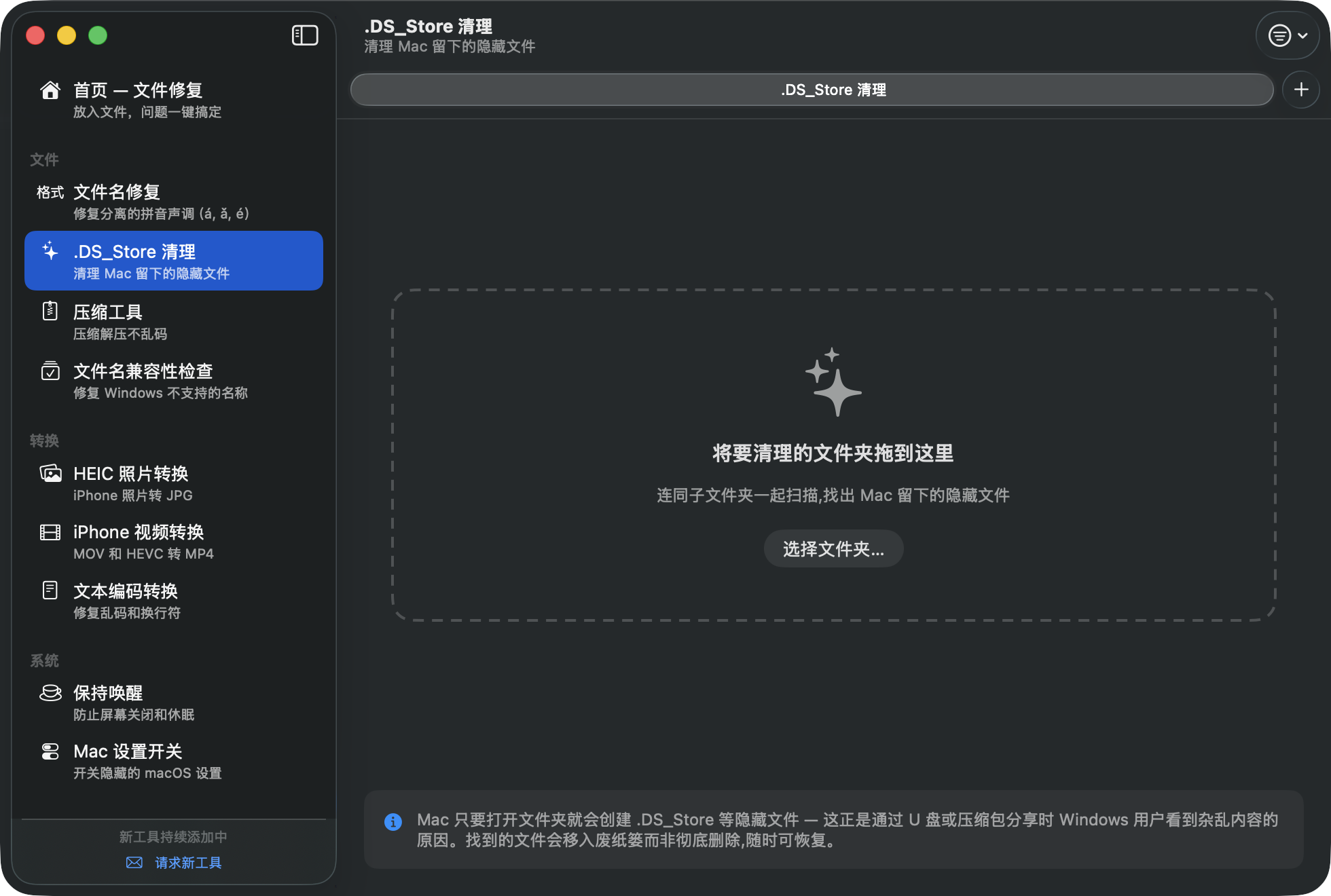Click the 系统 section header

[44, 660]
